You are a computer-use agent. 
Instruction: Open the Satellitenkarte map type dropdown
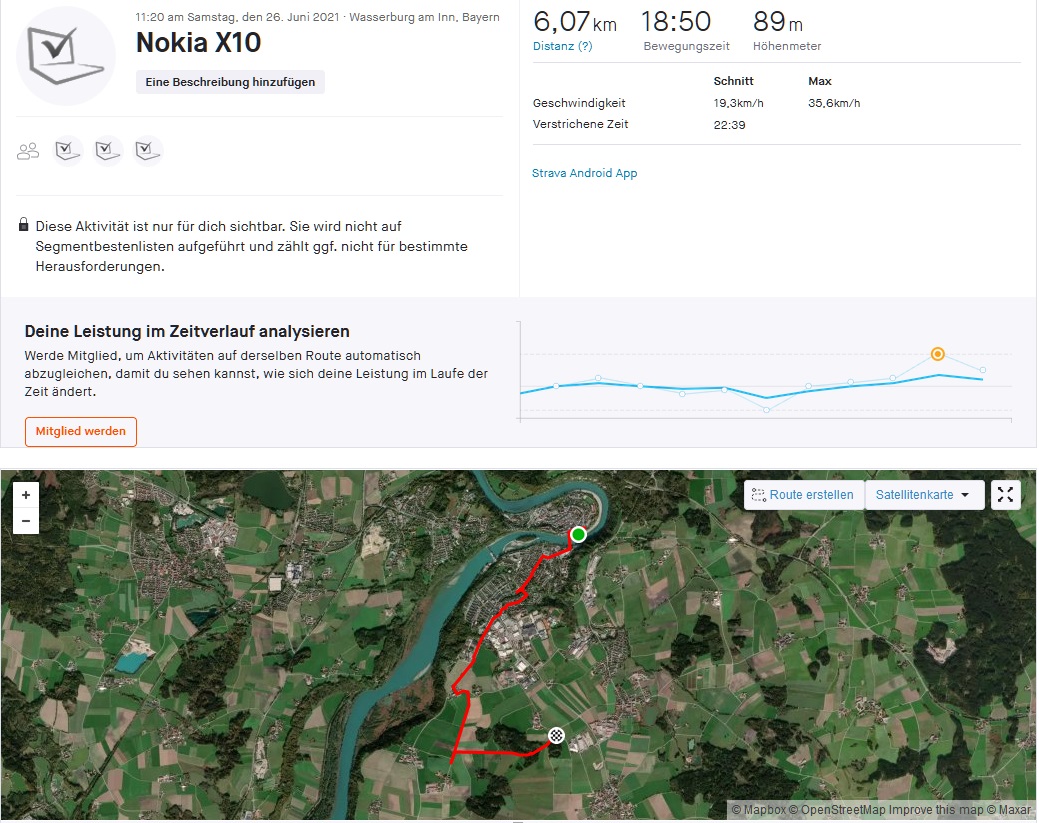point(923,495)
